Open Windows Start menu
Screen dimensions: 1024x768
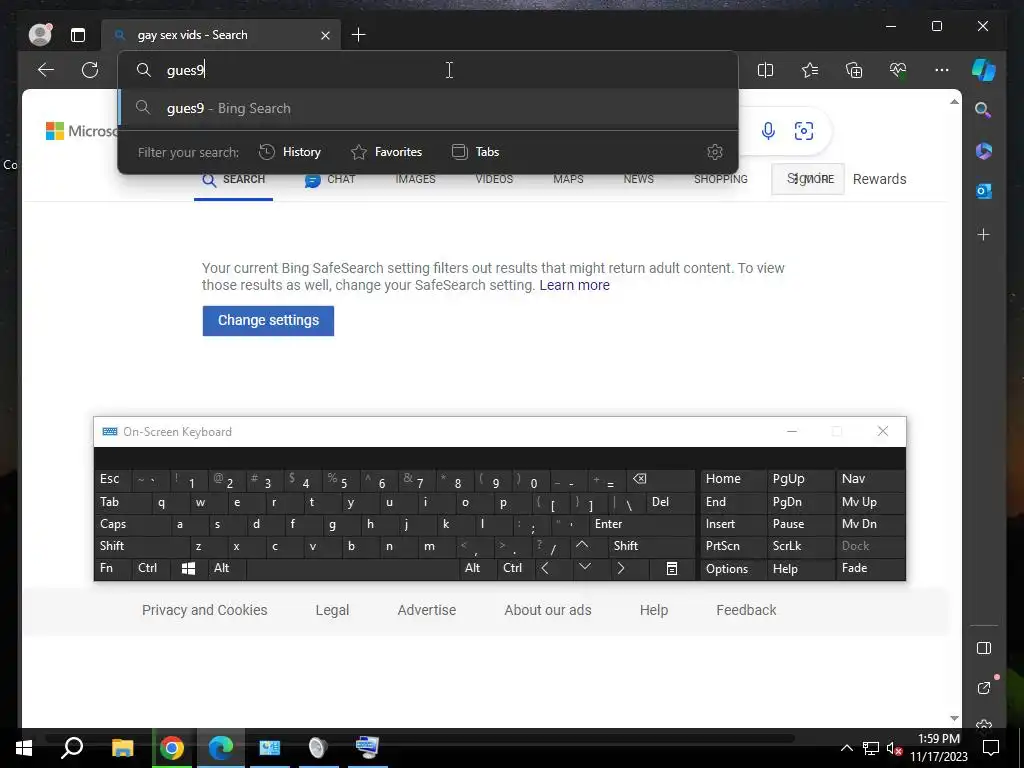tap(24, 748)
